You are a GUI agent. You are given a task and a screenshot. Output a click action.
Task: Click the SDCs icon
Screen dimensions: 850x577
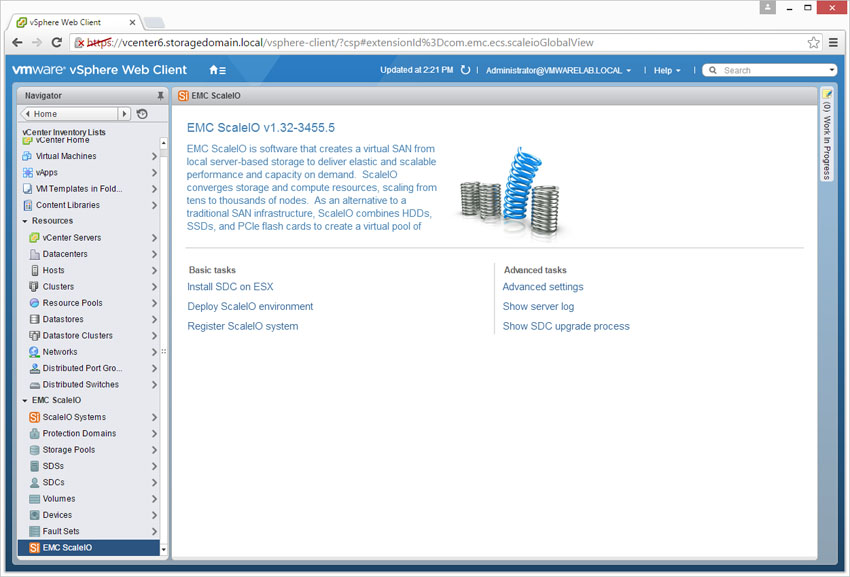click(x=34, y=482)
